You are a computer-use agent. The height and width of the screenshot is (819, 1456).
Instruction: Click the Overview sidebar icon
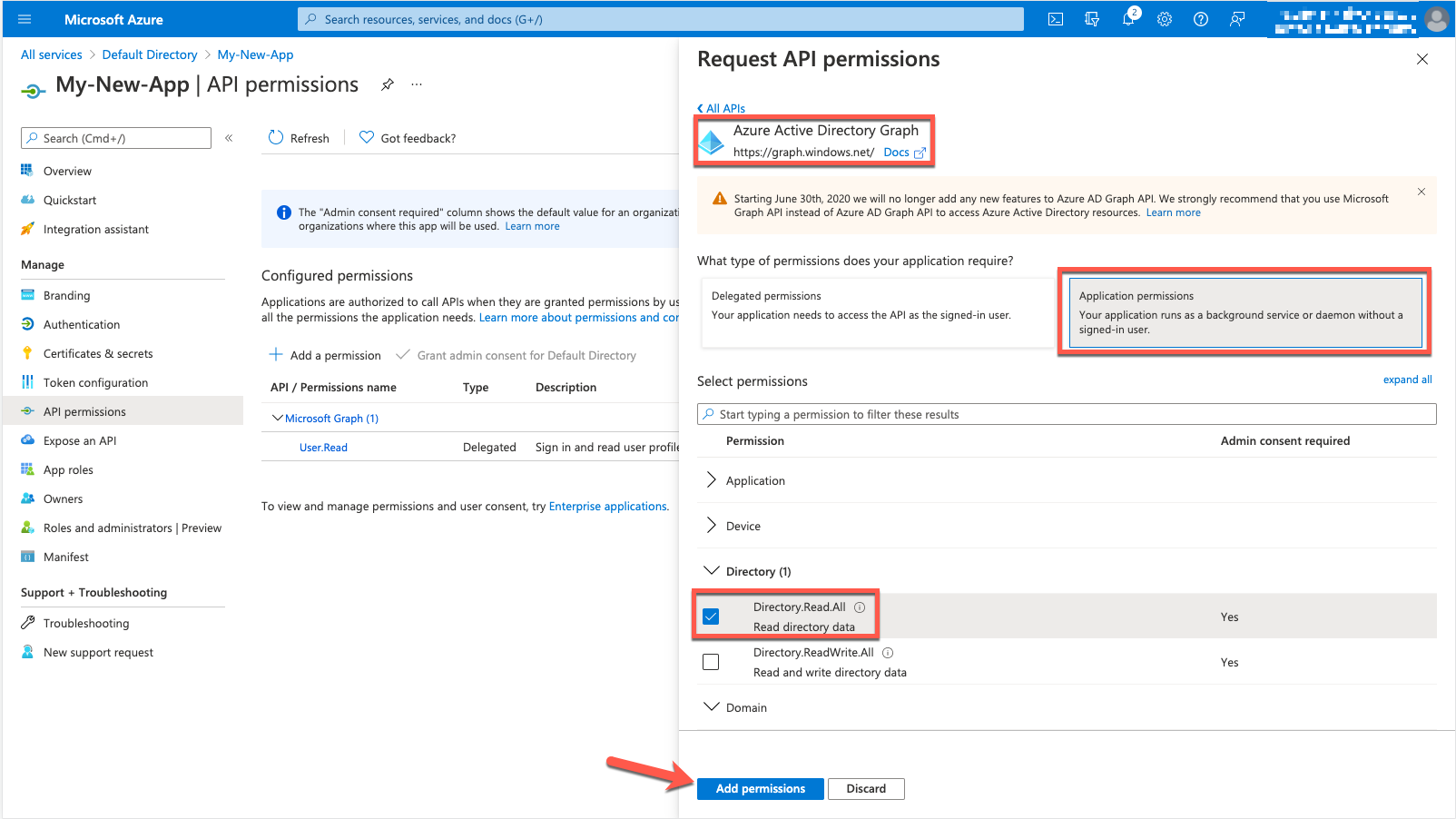(x=27, y=171)
